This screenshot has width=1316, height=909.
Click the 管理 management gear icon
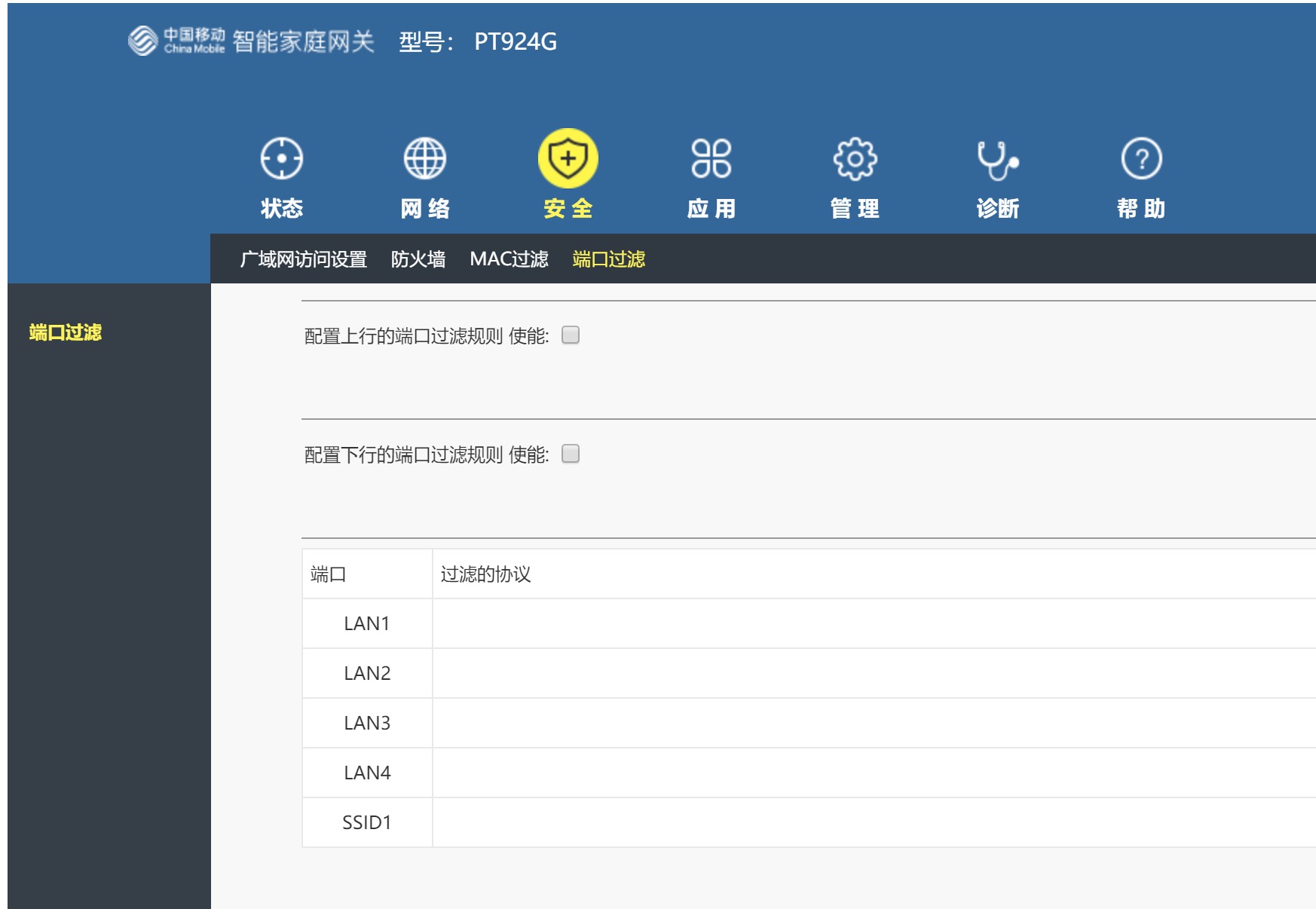(855, 160)
